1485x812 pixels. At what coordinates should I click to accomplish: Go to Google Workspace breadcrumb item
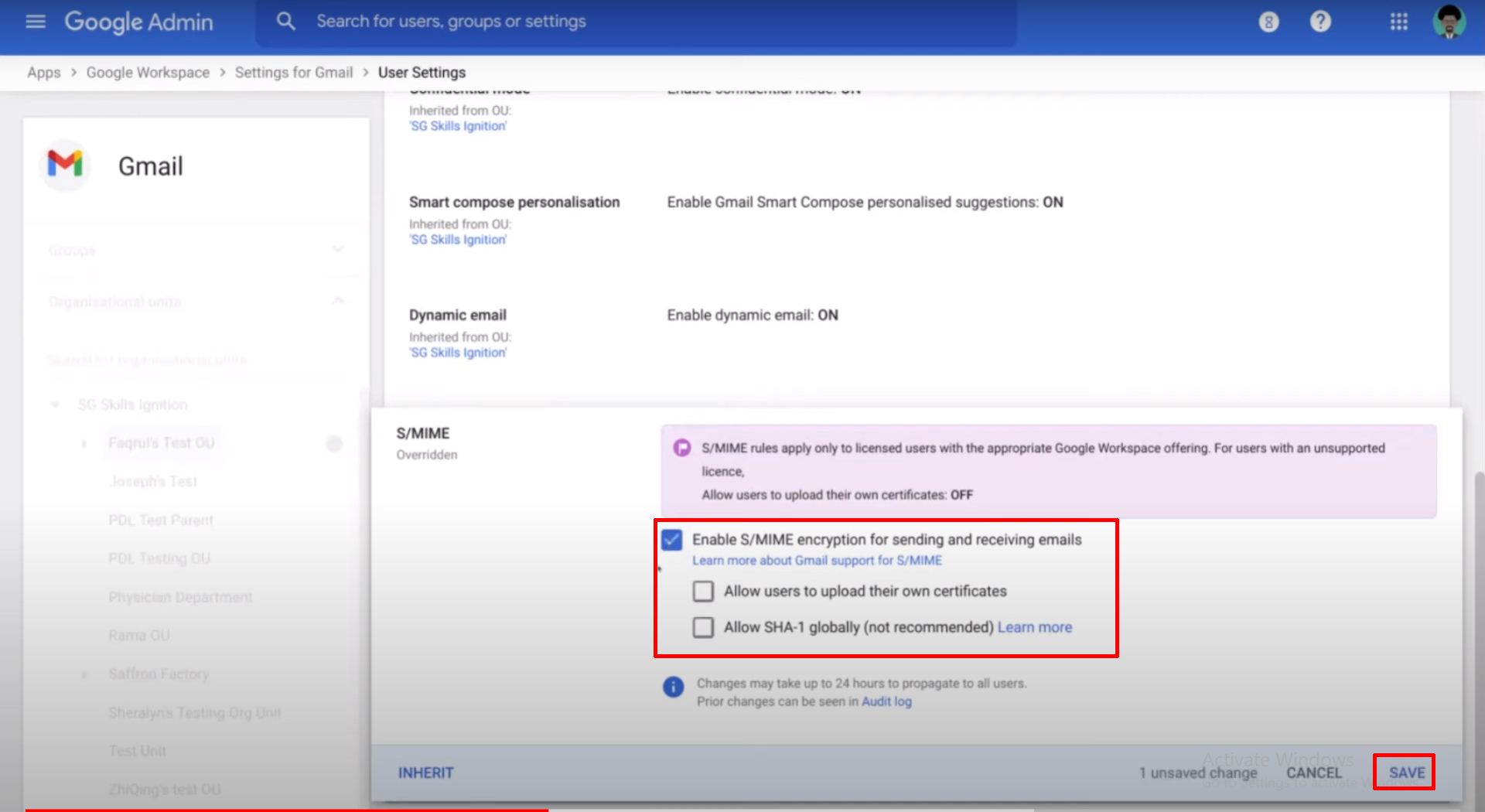point(148,72)
